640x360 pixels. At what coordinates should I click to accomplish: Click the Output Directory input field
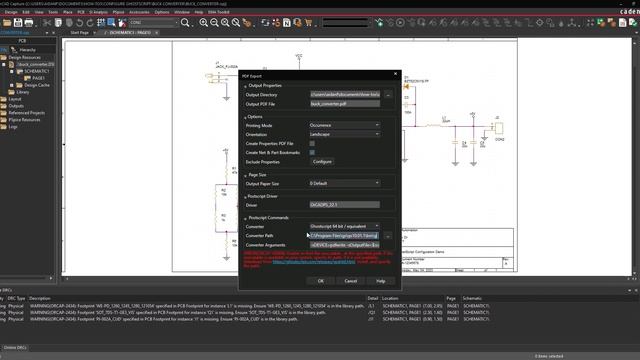tap(345, 95)
